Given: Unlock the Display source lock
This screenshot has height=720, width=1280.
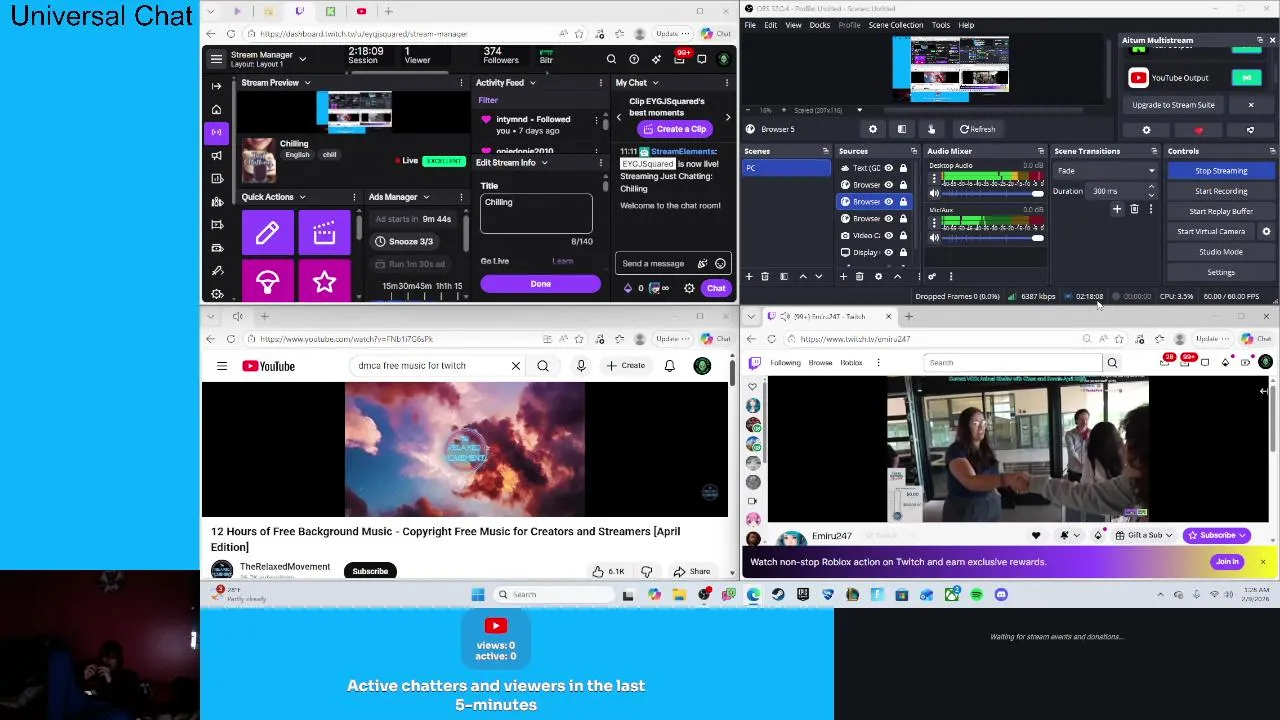Looking at the screenshot, I should coord(902,252).
